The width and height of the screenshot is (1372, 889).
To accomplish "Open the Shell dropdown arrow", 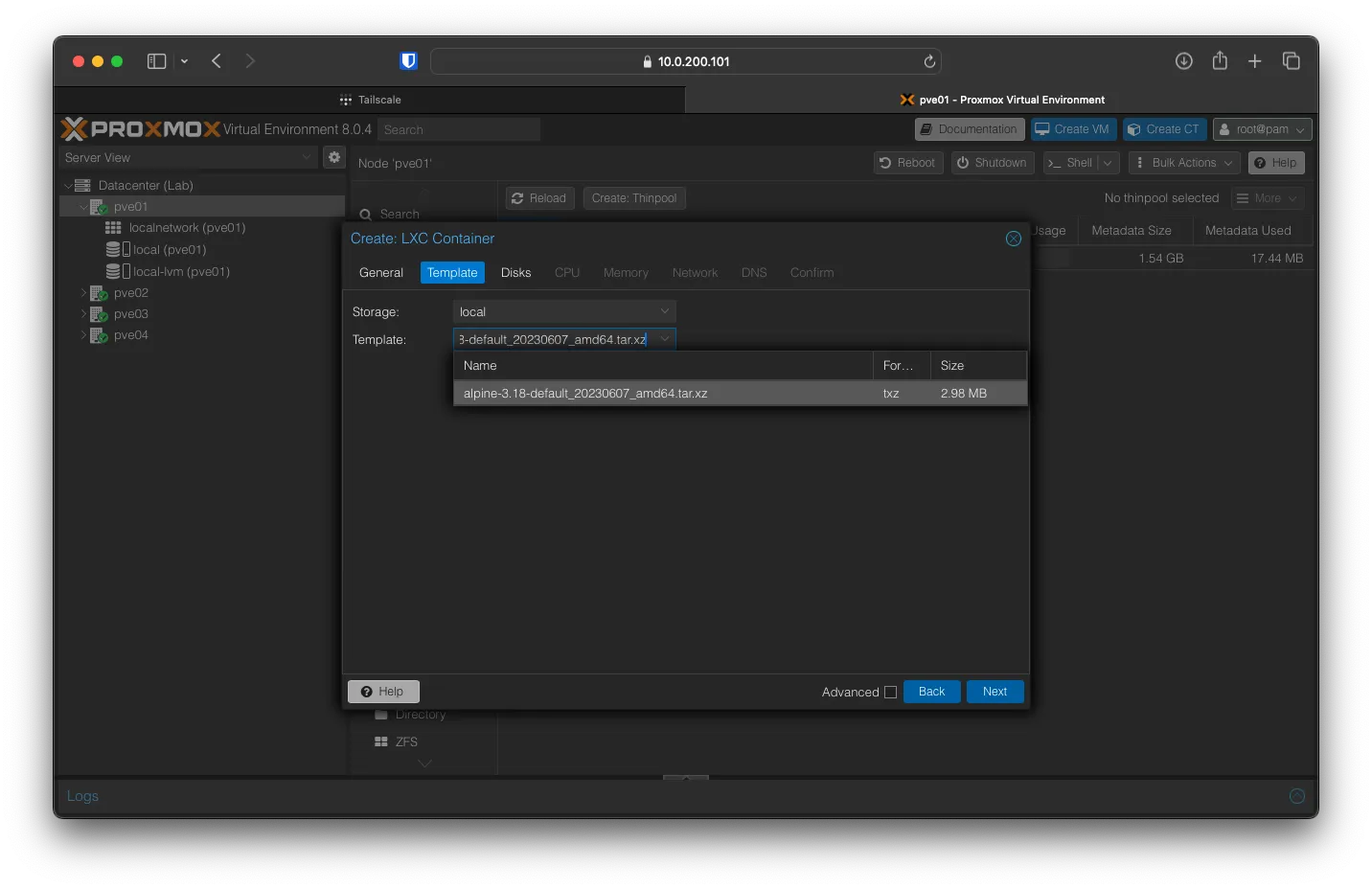I will point(1109,163).
